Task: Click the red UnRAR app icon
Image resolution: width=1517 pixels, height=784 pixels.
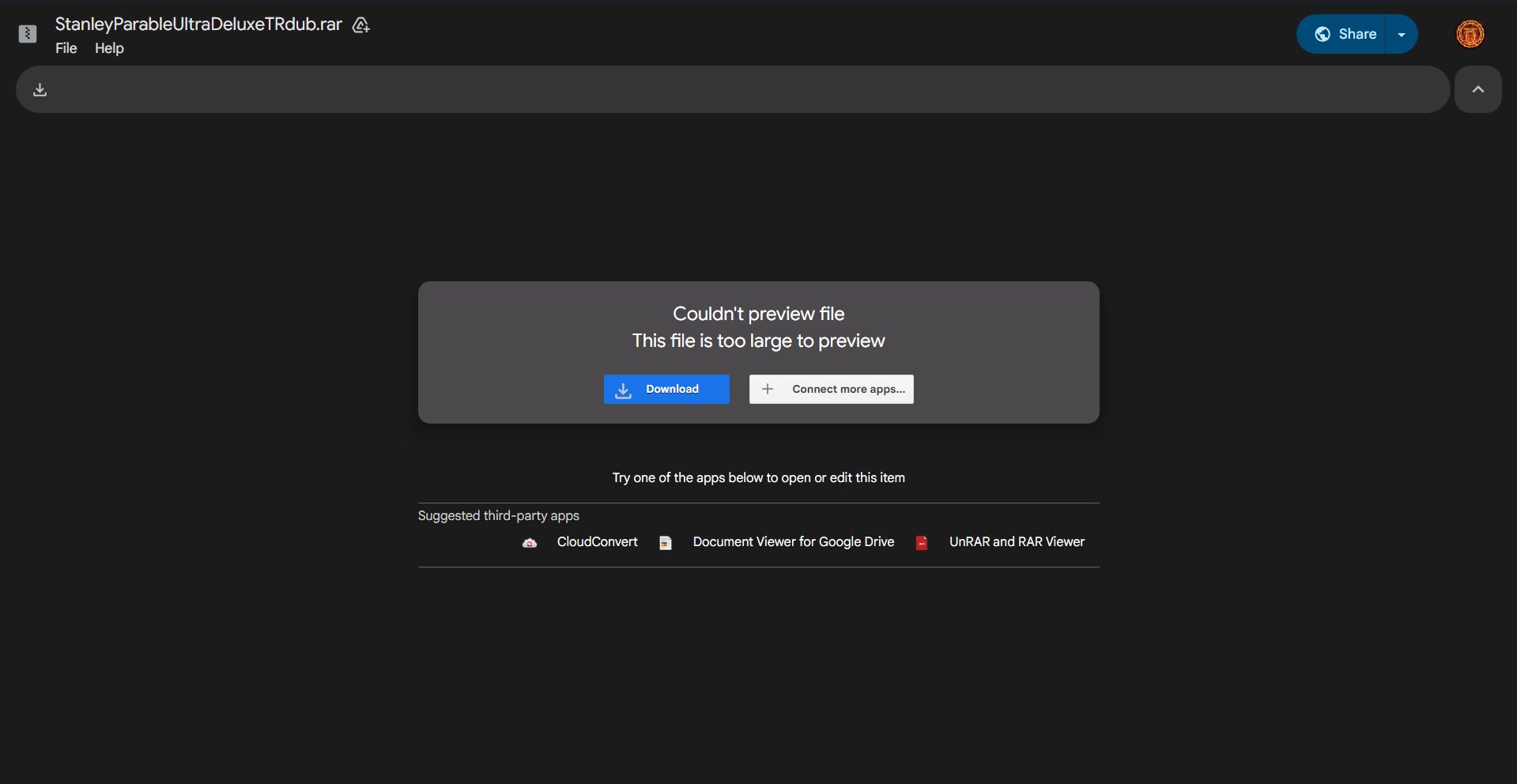Action: 922,543
